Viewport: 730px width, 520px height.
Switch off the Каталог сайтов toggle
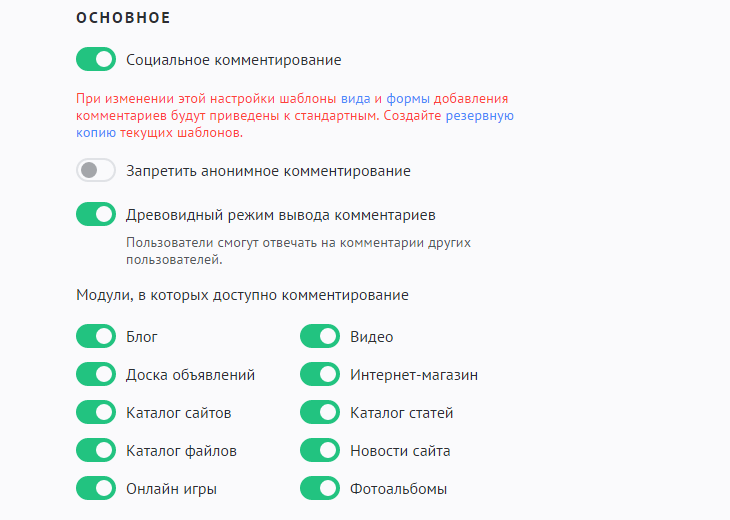[x=96, y=413]
